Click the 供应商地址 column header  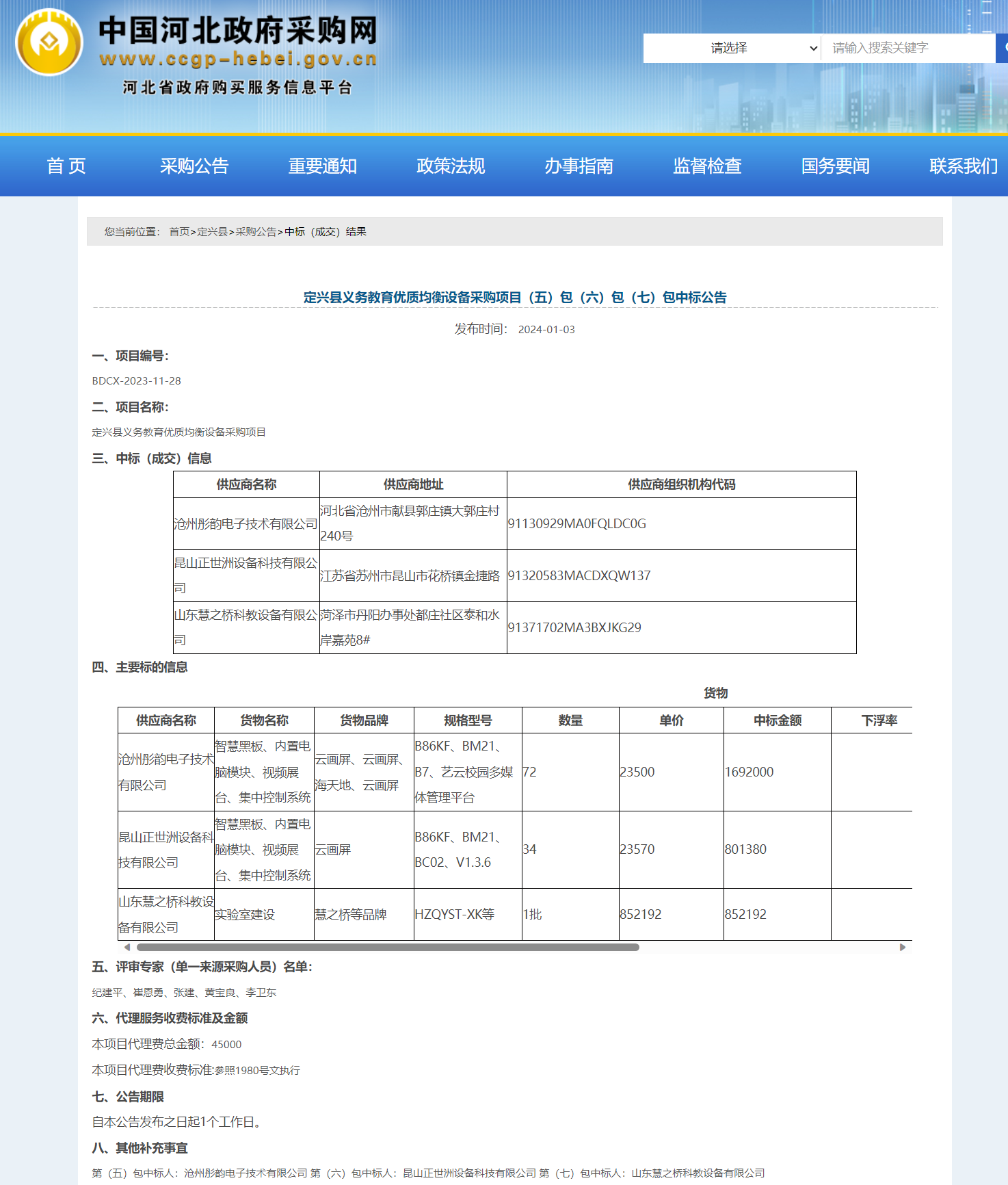click(413, 484)
